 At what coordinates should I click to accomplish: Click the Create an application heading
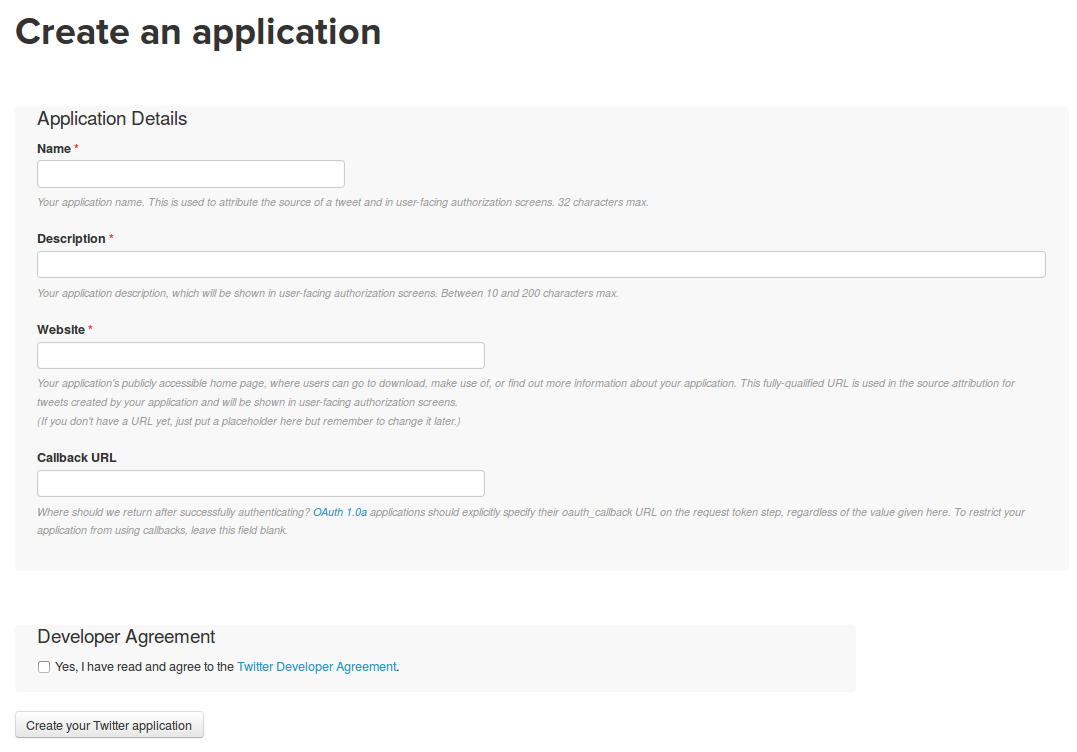coord(198,32)
